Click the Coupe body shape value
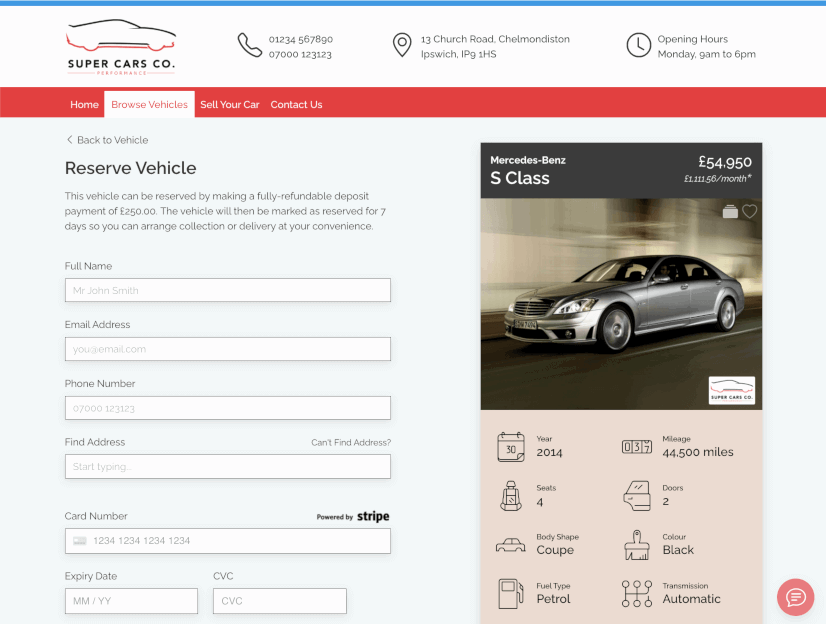This screenshot has height=624, width=826. [x=555, y=550]
